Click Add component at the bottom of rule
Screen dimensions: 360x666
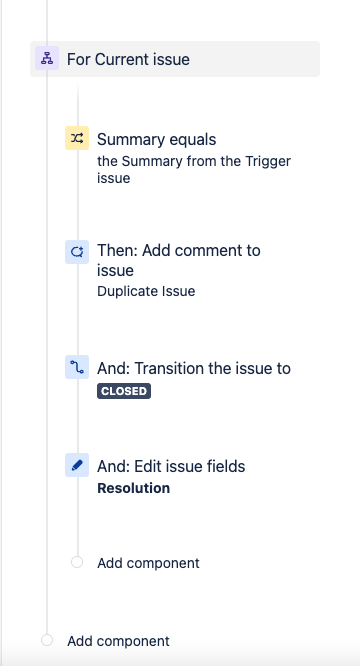click(x=118, y=641)
